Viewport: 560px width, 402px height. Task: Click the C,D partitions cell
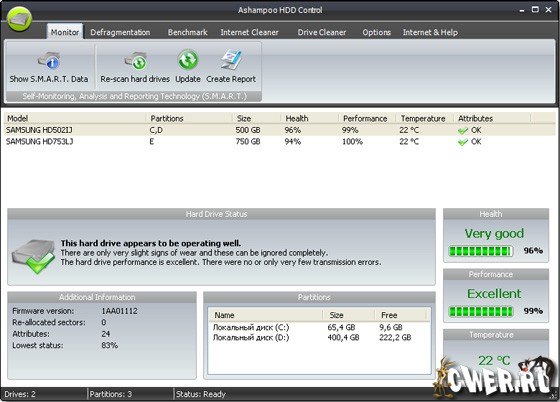click(x=156, y=130)
